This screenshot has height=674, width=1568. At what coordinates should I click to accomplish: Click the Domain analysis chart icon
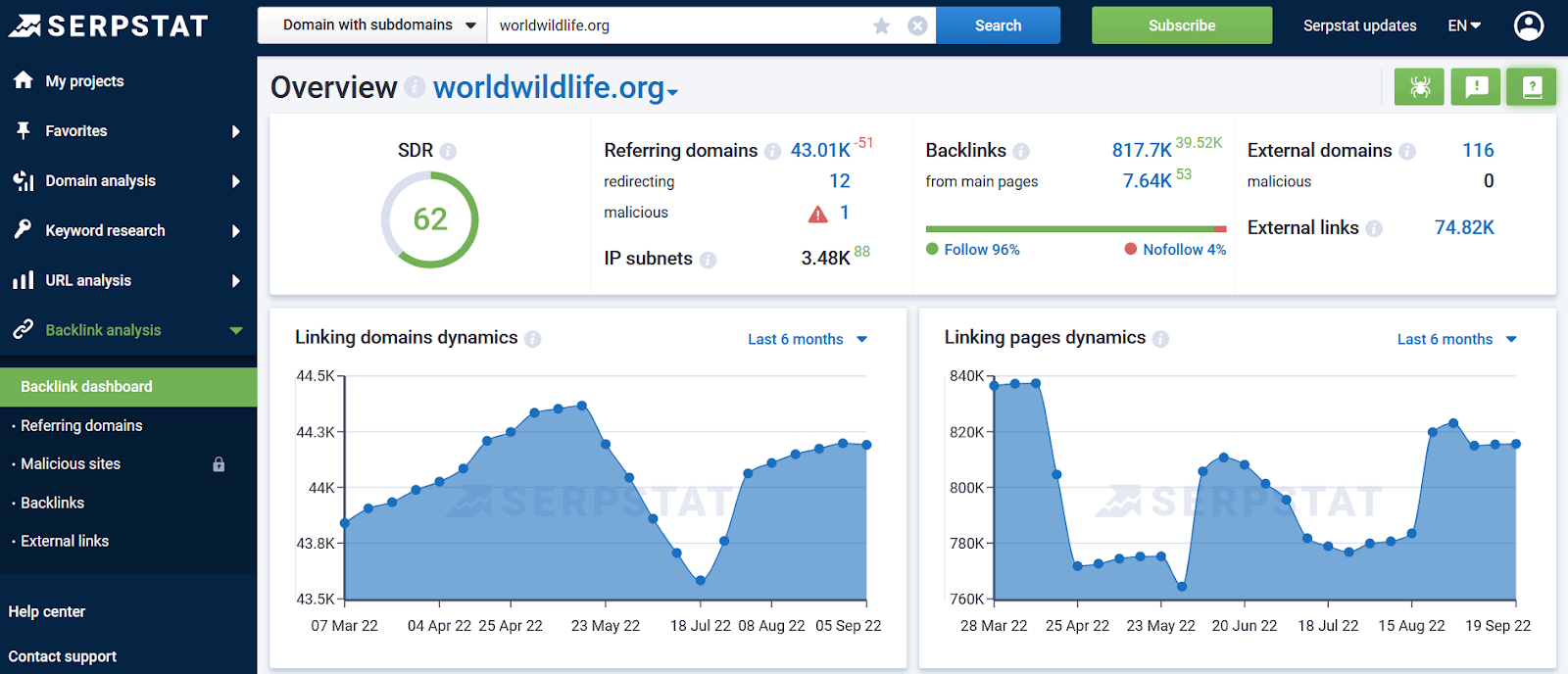[24, 180]
